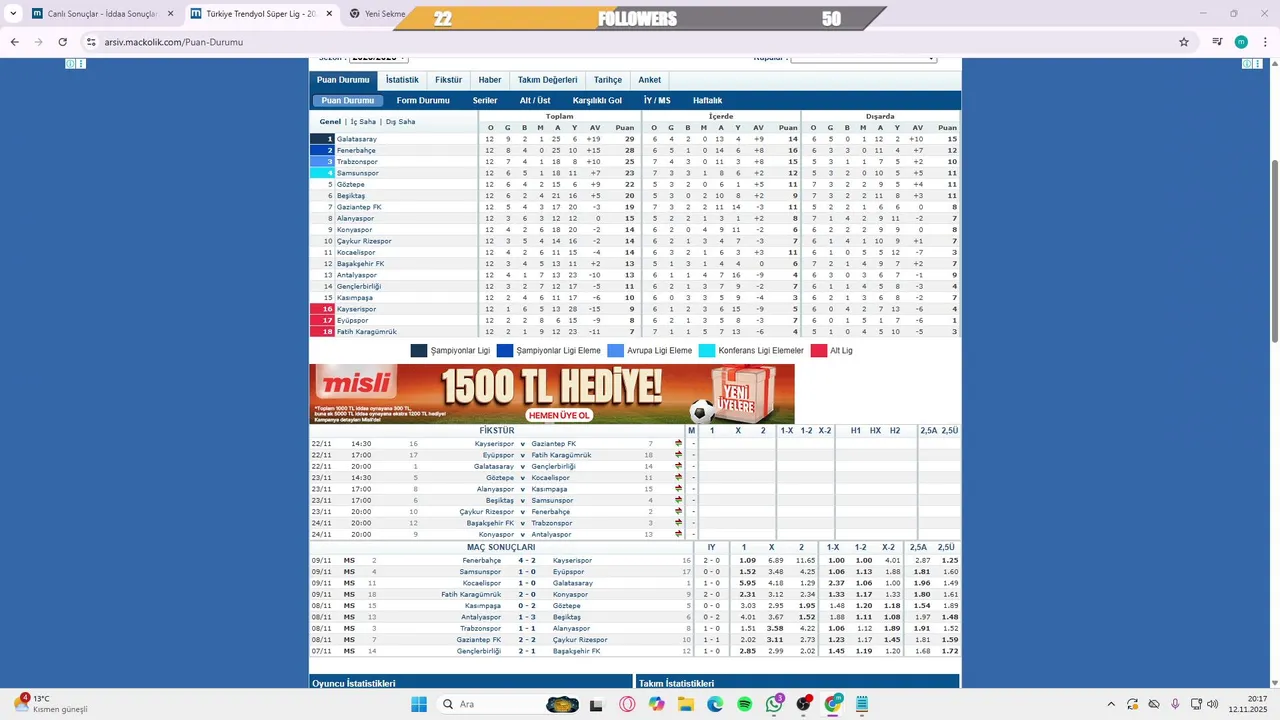Open the Haber tab
The height and width of the screenshot is (720, 1280).
[490, 80]
